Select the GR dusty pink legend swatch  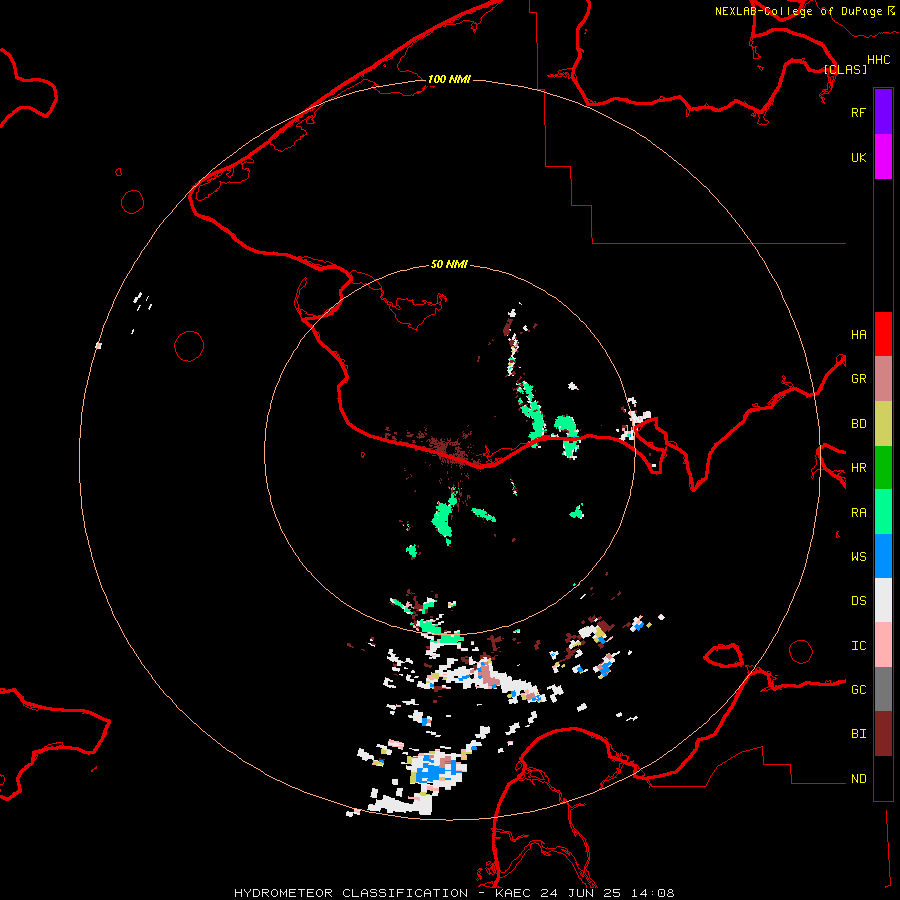883,379
